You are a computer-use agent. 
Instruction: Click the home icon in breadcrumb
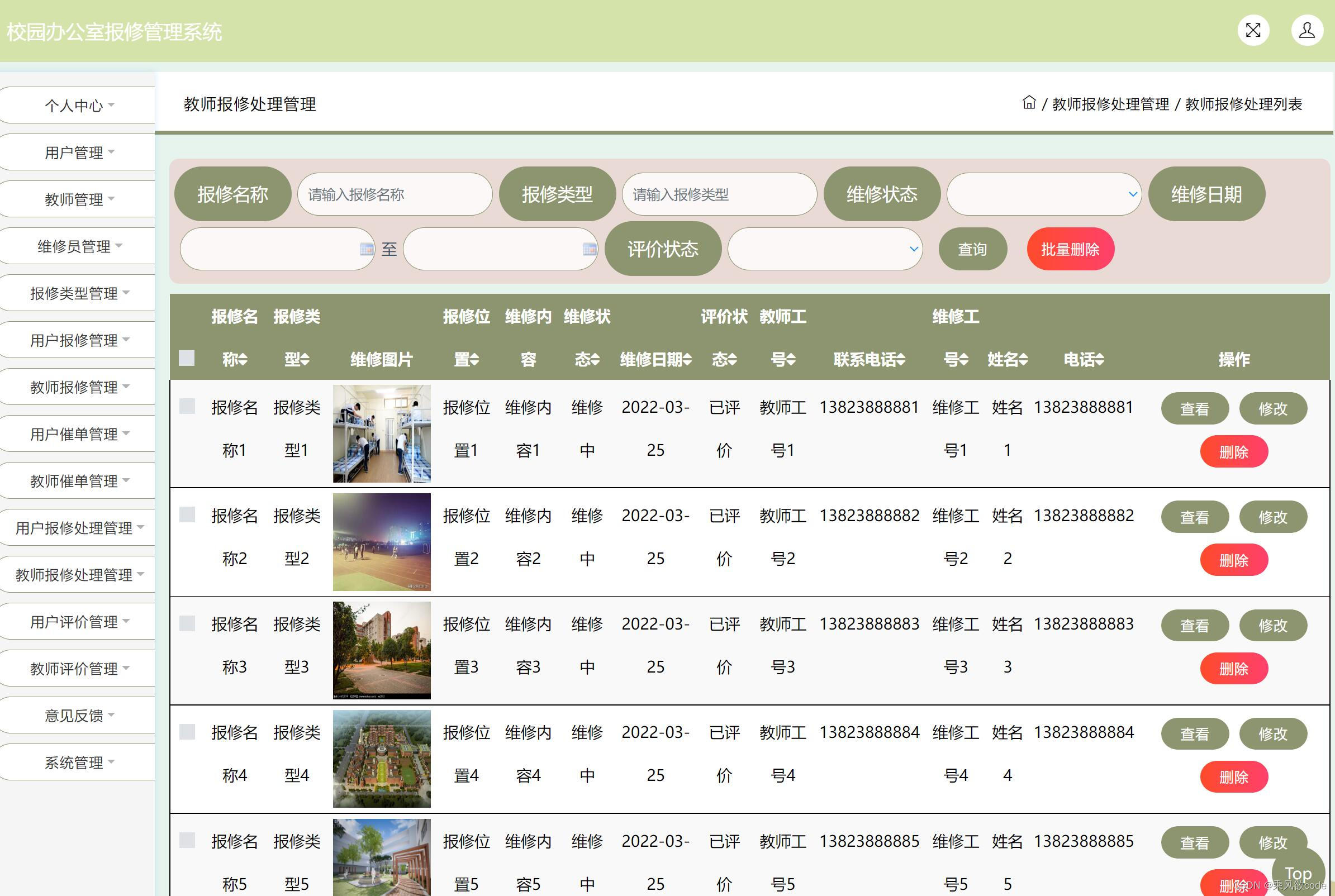[1029, 103]
